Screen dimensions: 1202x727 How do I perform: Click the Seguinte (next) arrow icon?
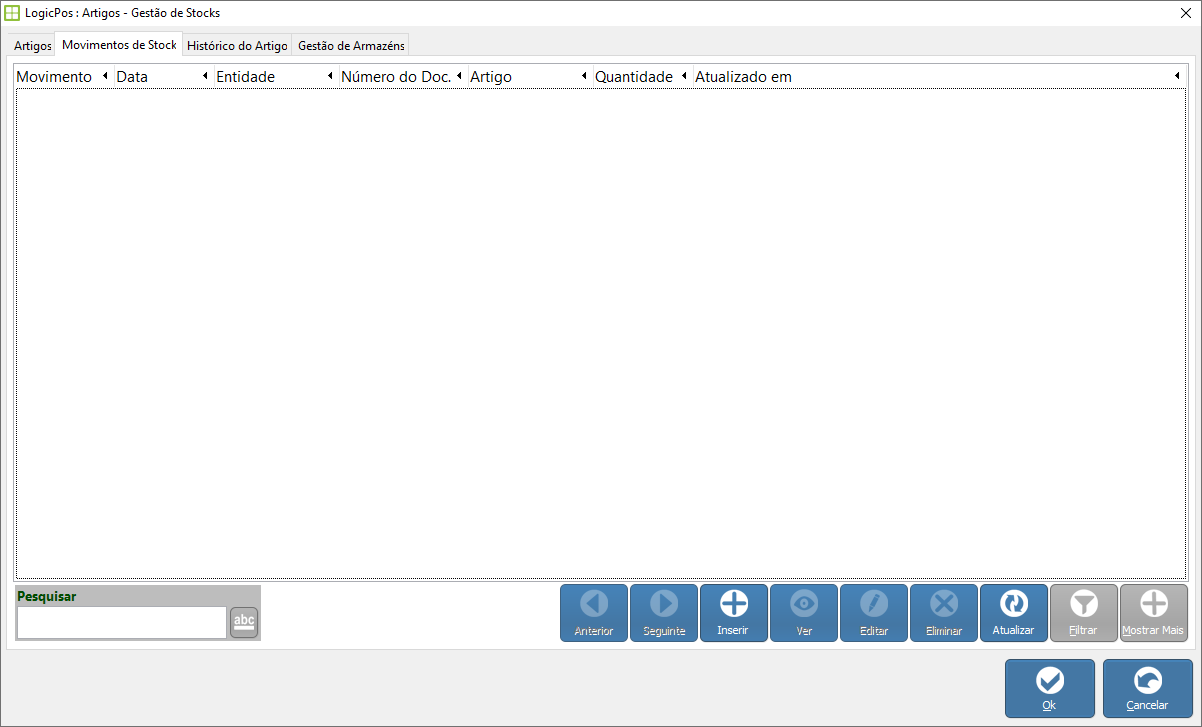[664, 604]
